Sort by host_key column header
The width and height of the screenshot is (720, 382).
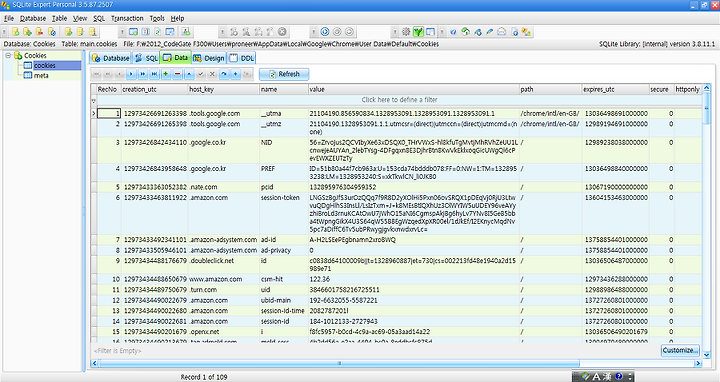pyautogui.click(x=223, y=89)
